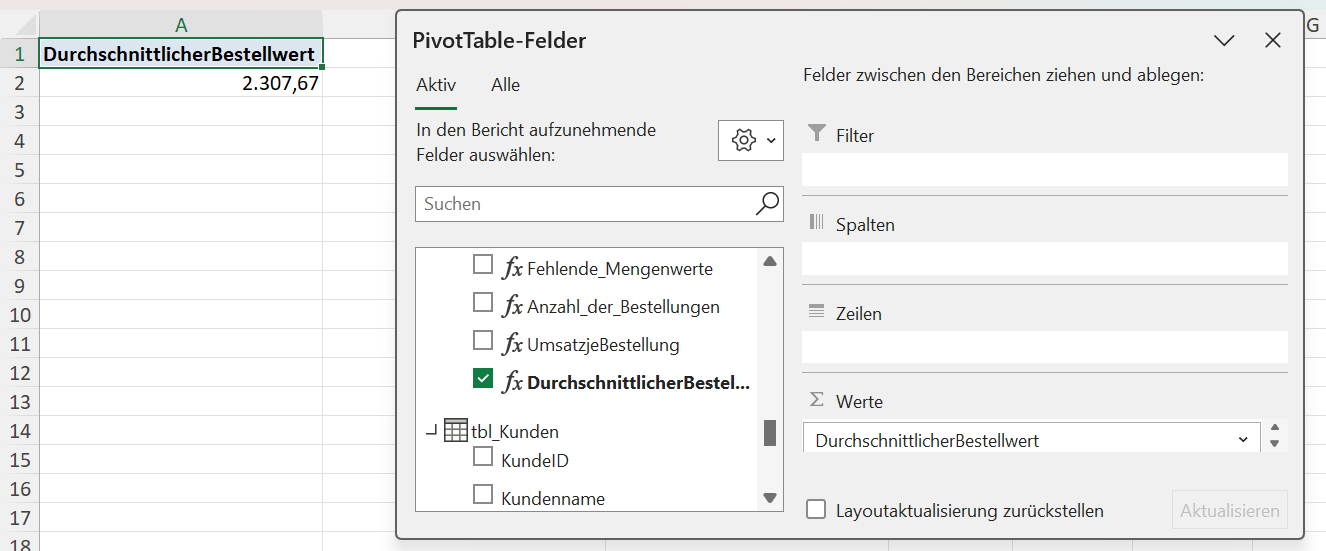Enable the Fehlende_Mengenwerte checkbox
This screenshot has height=551, width=1326.
pyautogui.click(x=483, y=265)
